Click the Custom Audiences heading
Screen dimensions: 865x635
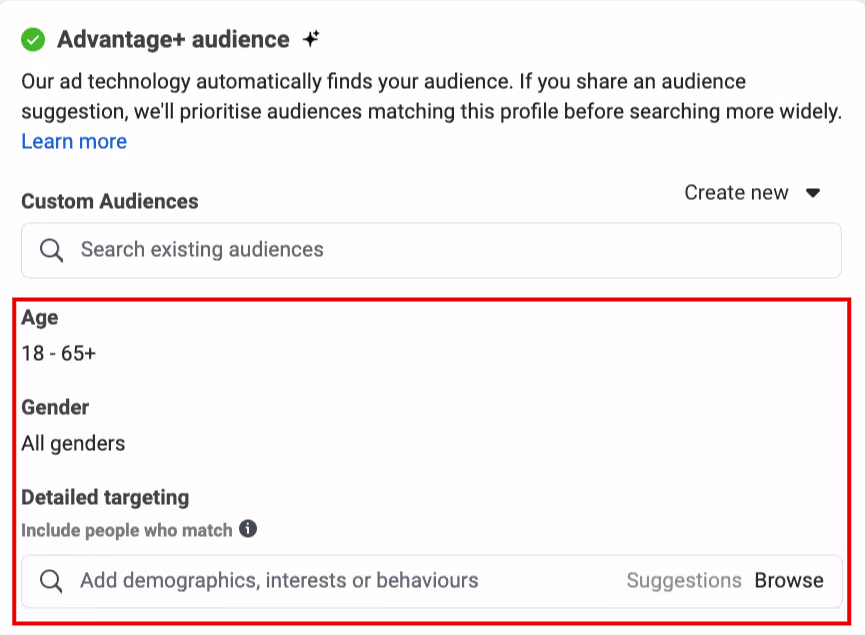(x=110, y=201)
